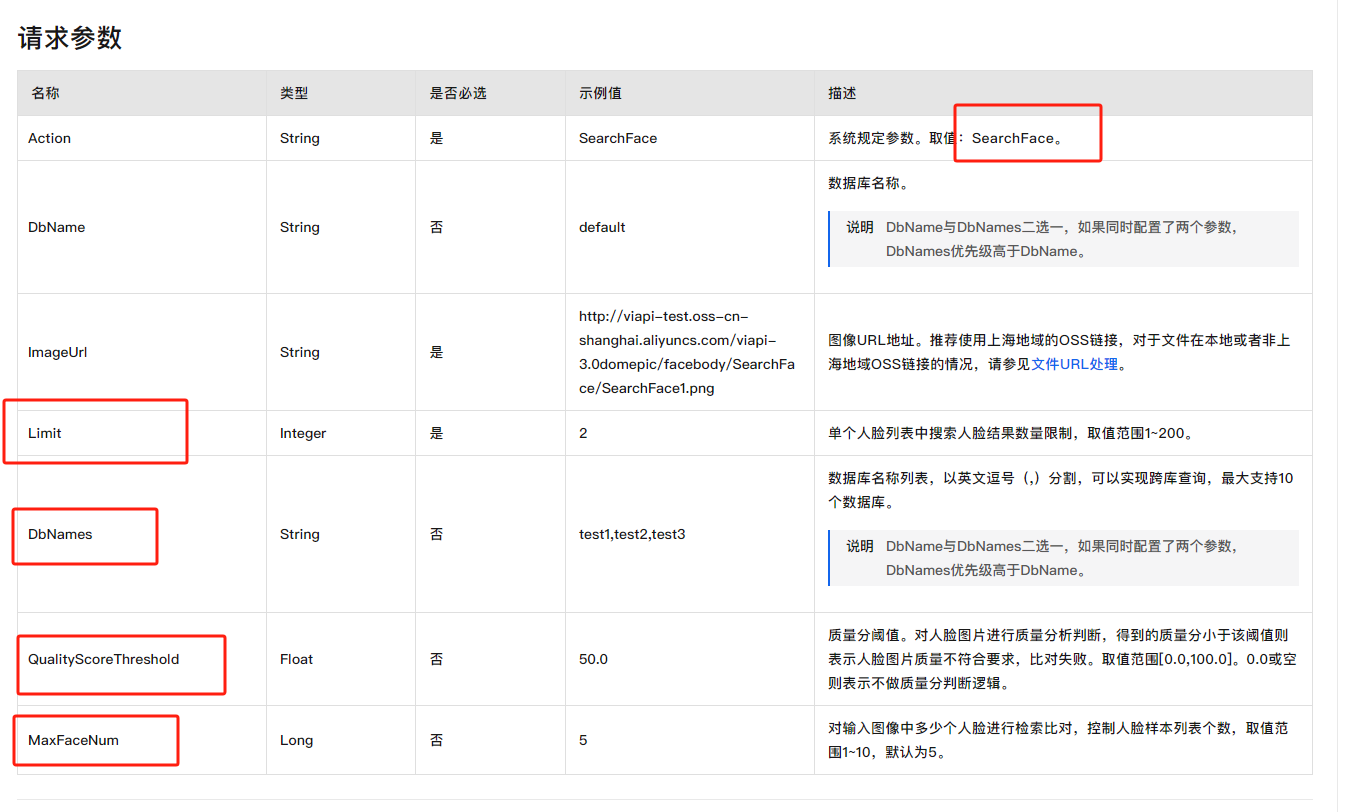Click the 示例值 column header

(600, 93)
